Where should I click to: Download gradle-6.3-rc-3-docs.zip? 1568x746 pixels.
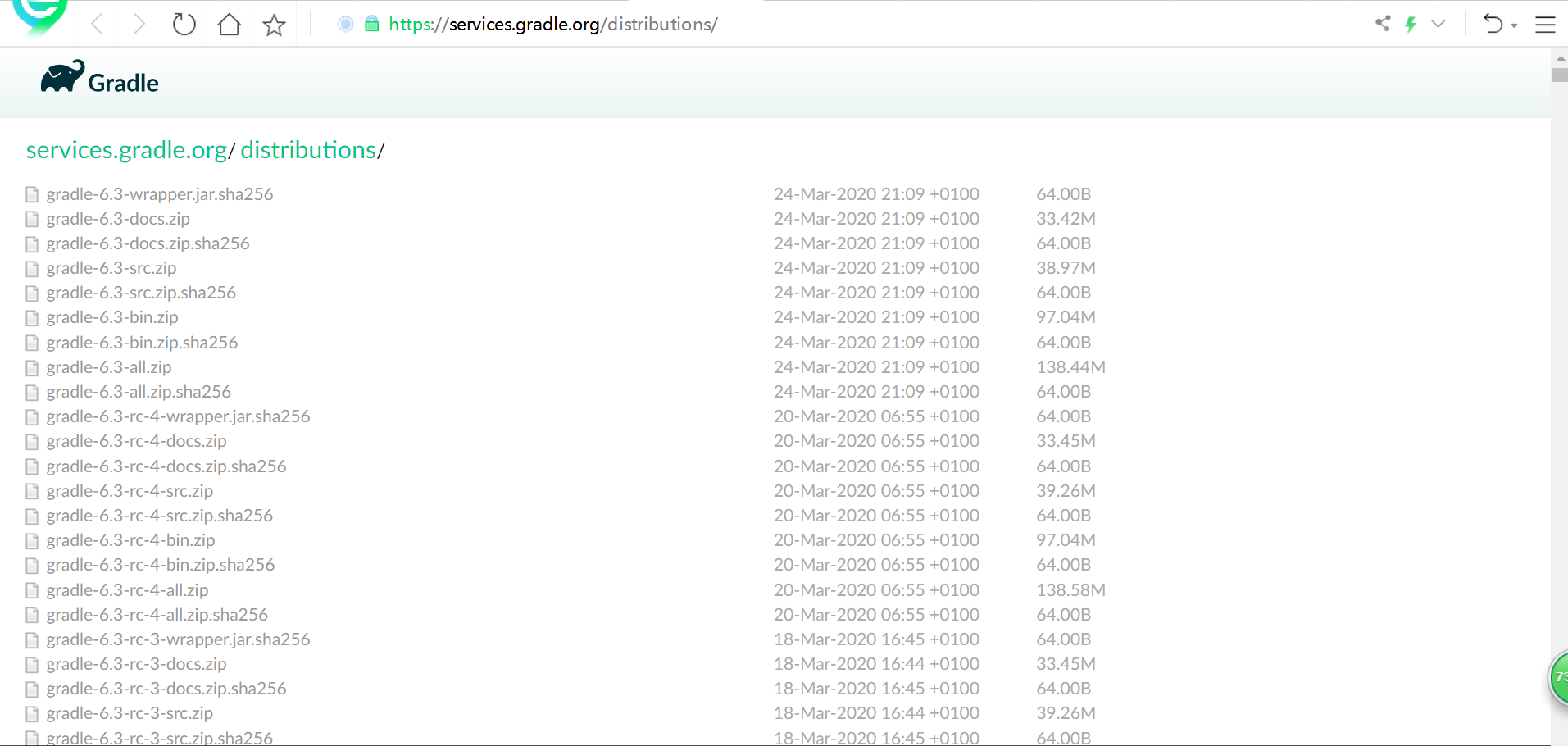pos(136,664)
